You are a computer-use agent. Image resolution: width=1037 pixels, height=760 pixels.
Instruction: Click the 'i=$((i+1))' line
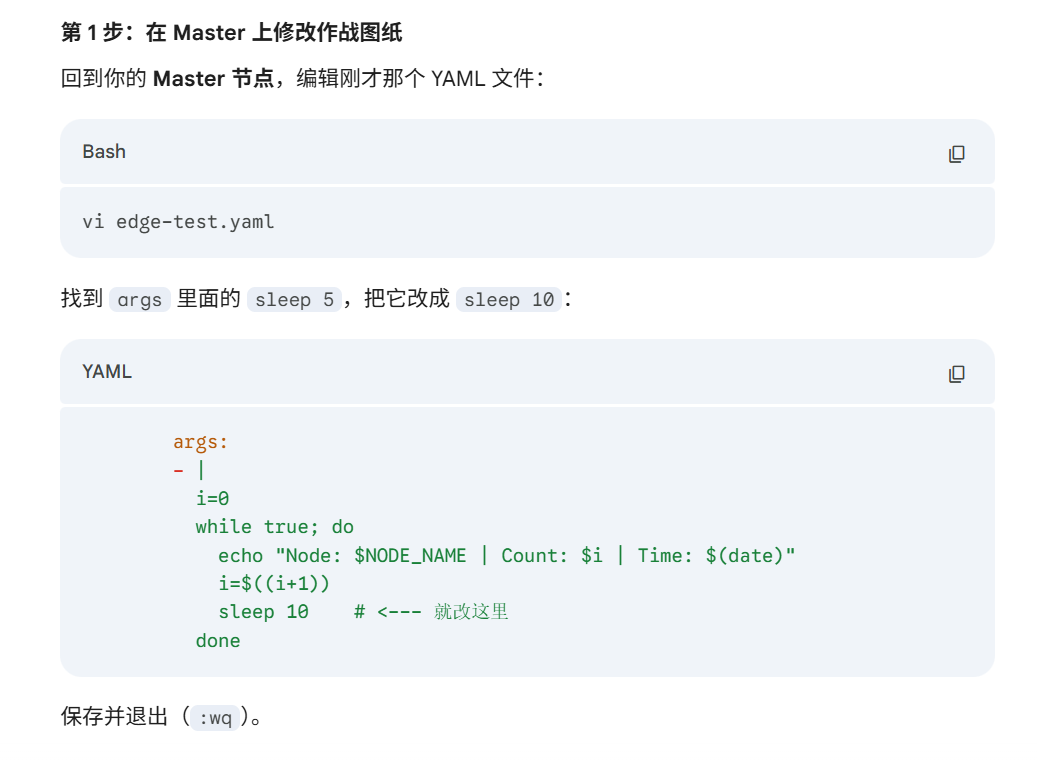coord(274,583)
